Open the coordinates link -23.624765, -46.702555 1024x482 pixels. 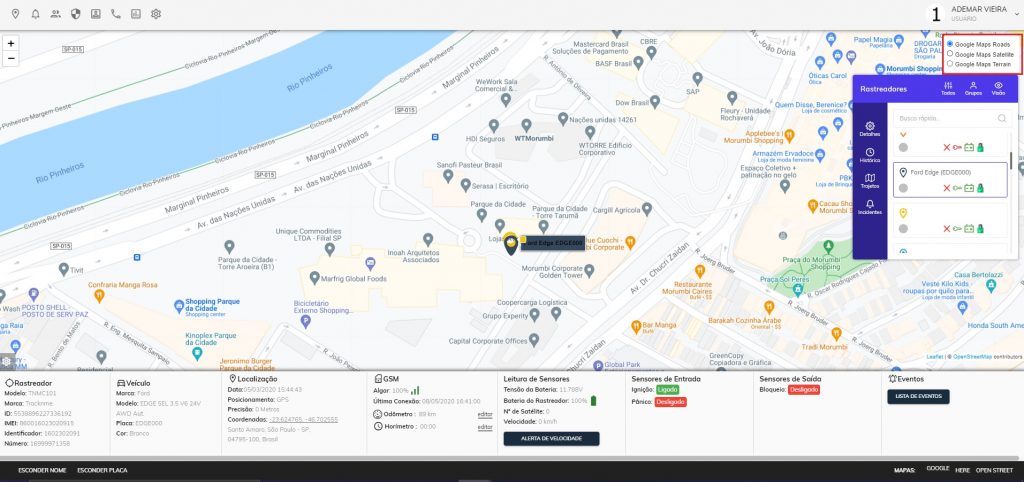point(304,420)
